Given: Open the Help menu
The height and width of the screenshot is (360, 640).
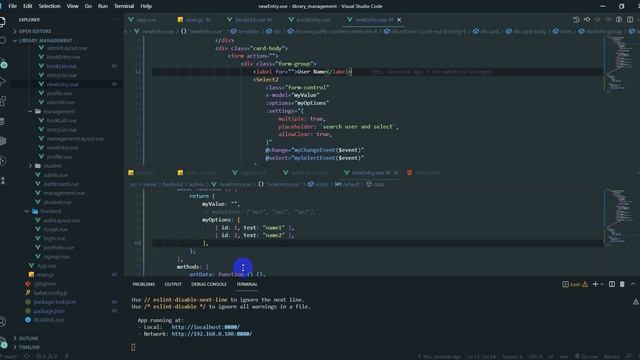Looking at the screenshot, I should pos(146,6).
